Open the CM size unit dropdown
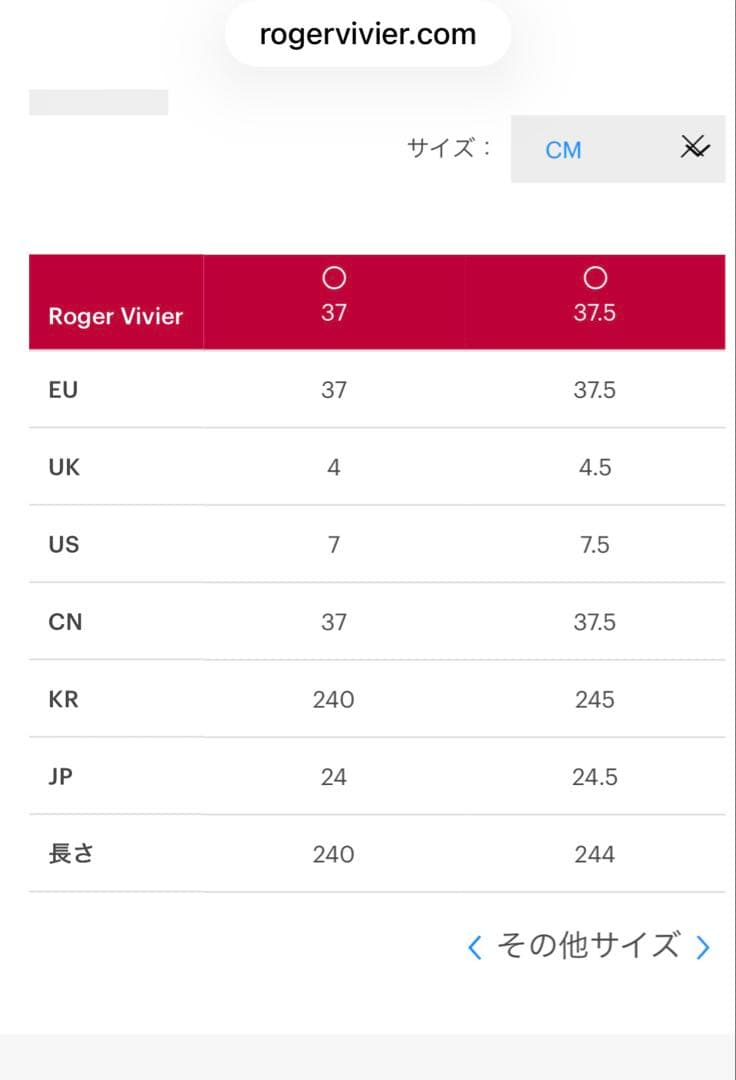This screenshot has width=736, height=1080. pos(617,149)
